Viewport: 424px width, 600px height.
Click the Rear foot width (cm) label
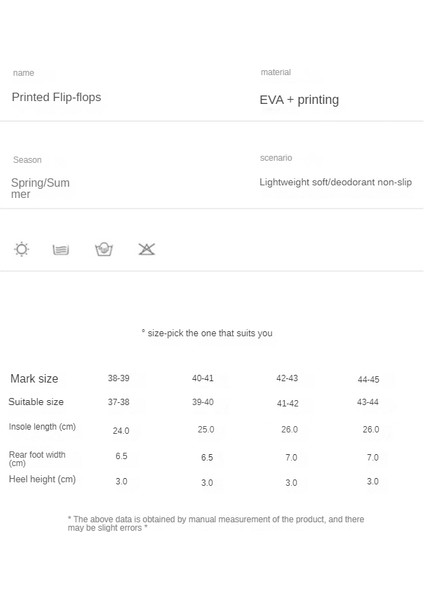coord(37,459)
